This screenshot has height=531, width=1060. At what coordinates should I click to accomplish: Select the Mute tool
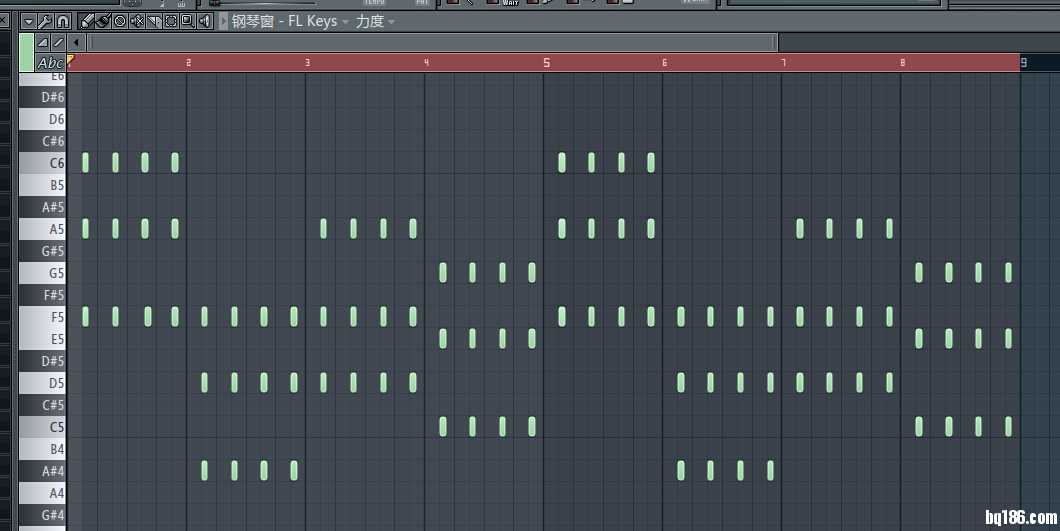(x=137, y=21)
